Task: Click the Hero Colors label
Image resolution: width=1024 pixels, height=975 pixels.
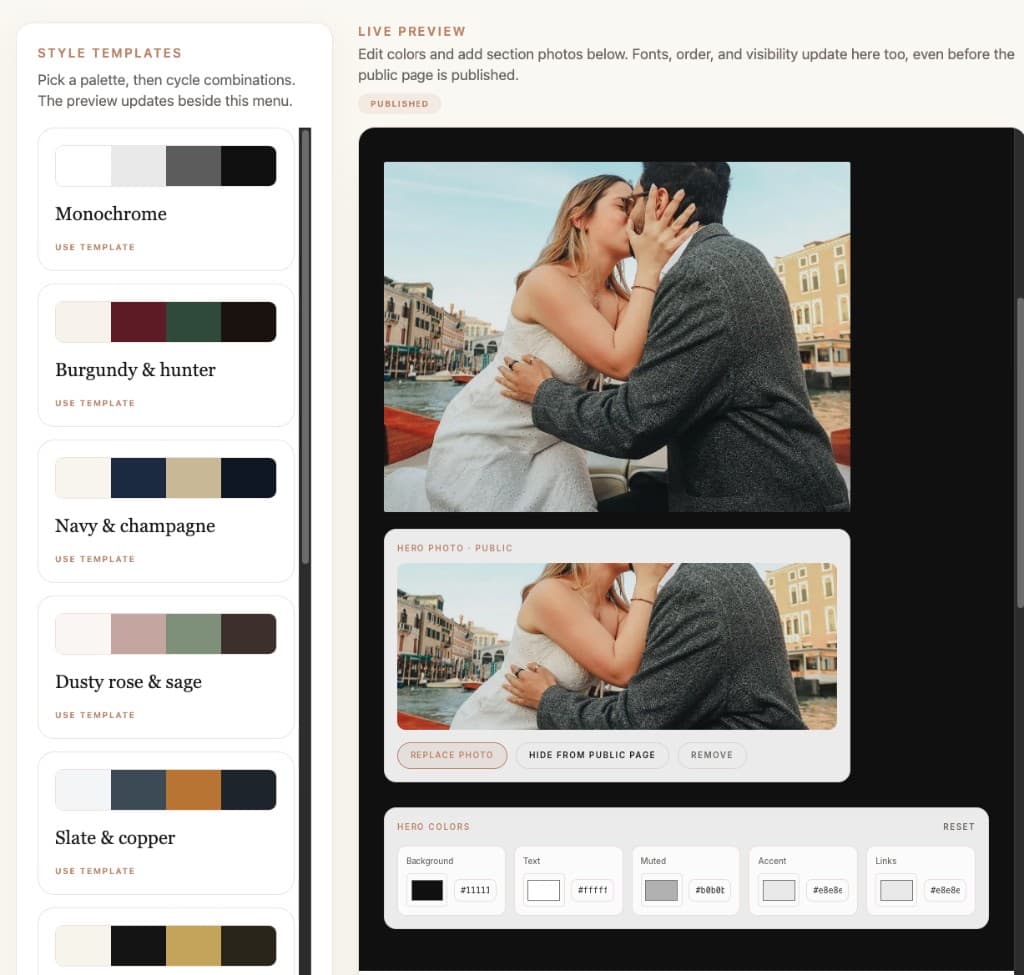Action: 433,827
